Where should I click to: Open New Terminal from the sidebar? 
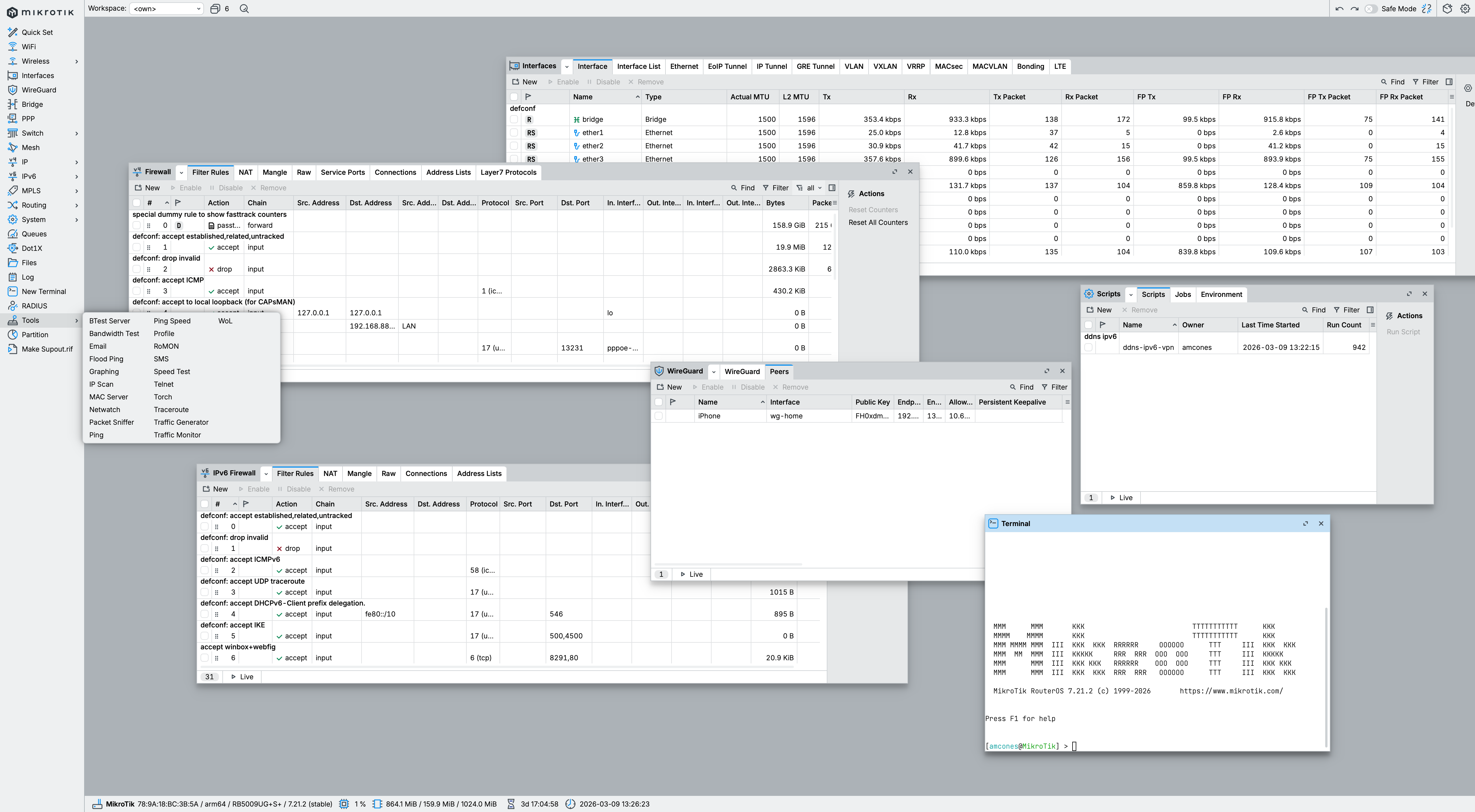click(44, 291)
